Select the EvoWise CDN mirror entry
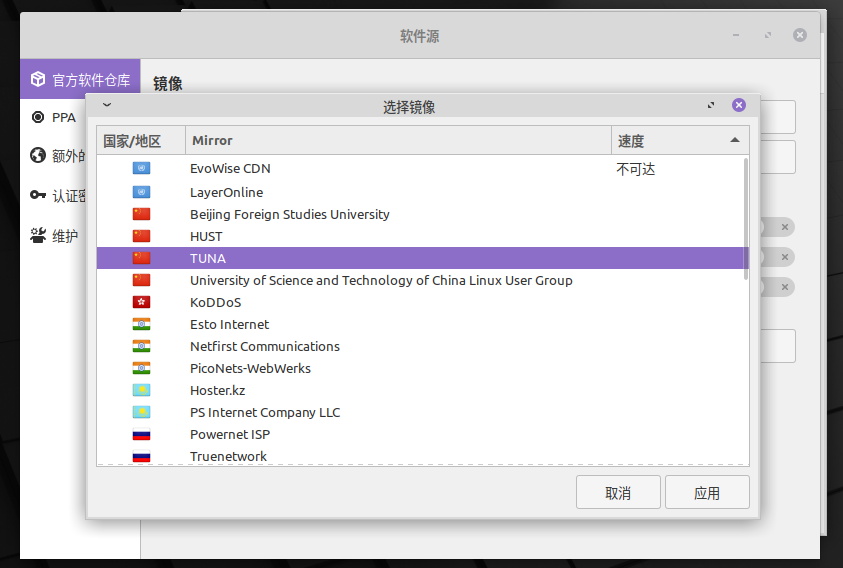This screenshot has width=843, height=568. [230, 168]
